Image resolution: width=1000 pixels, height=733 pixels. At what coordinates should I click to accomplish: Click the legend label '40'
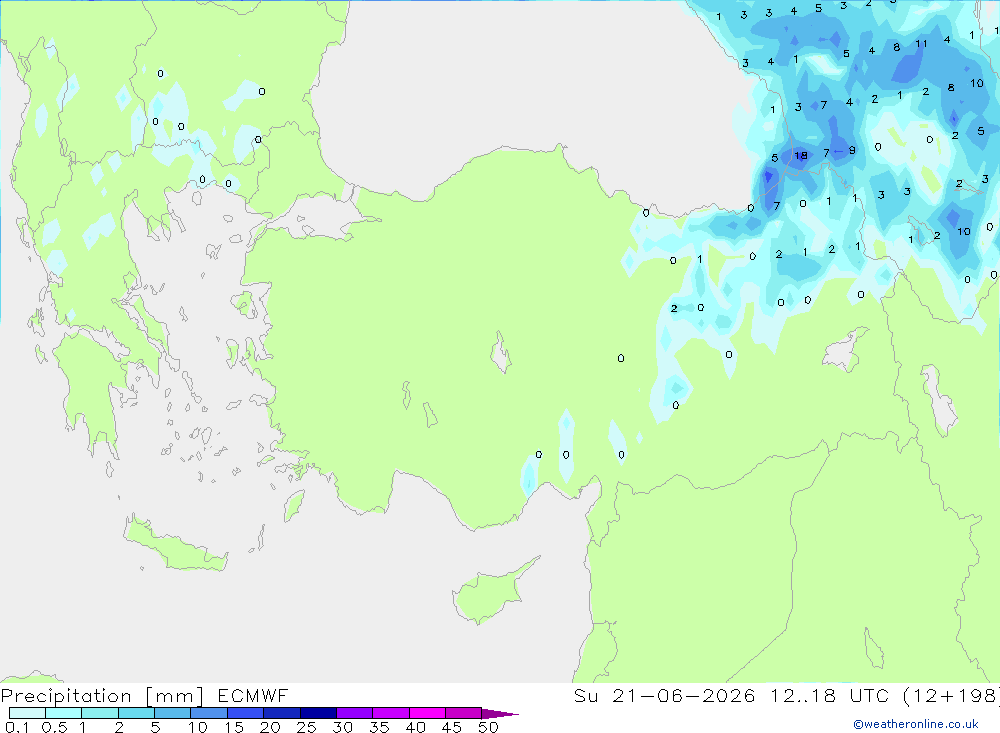pos(415,727)
